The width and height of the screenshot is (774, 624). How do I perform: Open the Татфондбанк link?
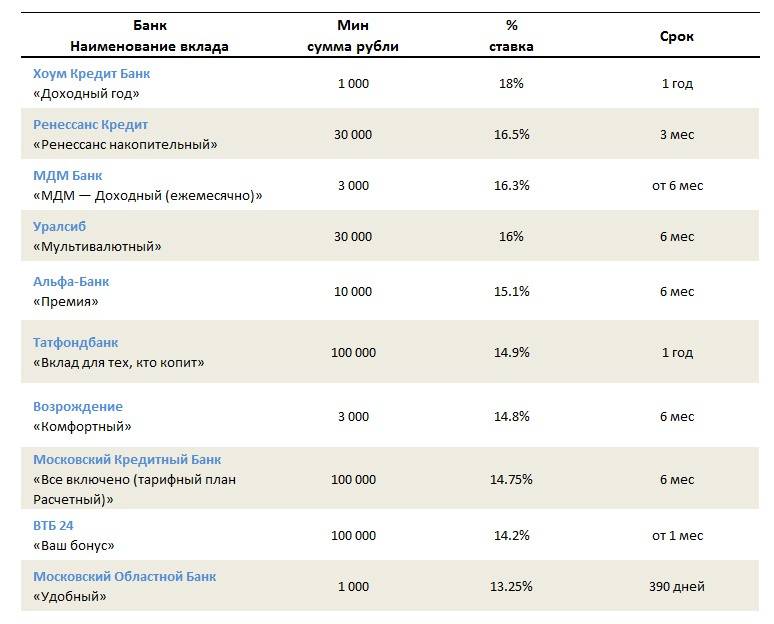76,343
